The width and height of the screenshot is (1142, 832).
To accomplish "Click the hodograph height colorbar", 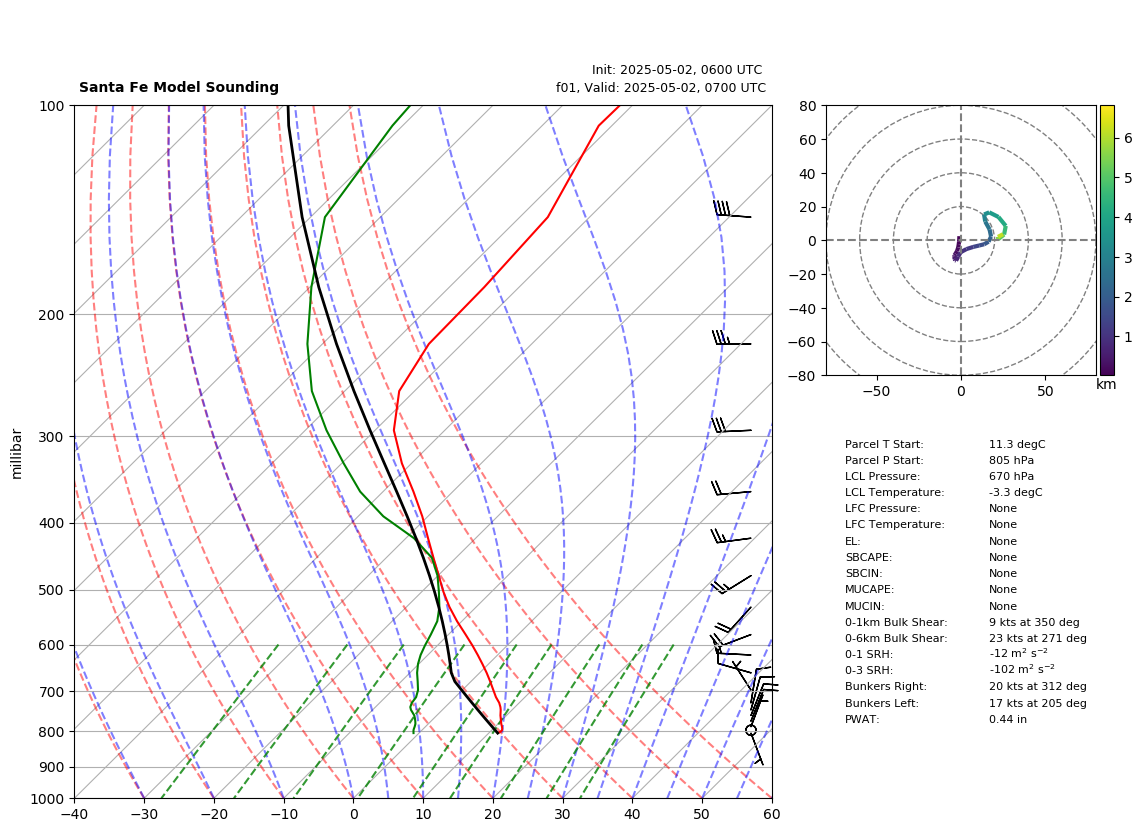I will pos(1107,240).
